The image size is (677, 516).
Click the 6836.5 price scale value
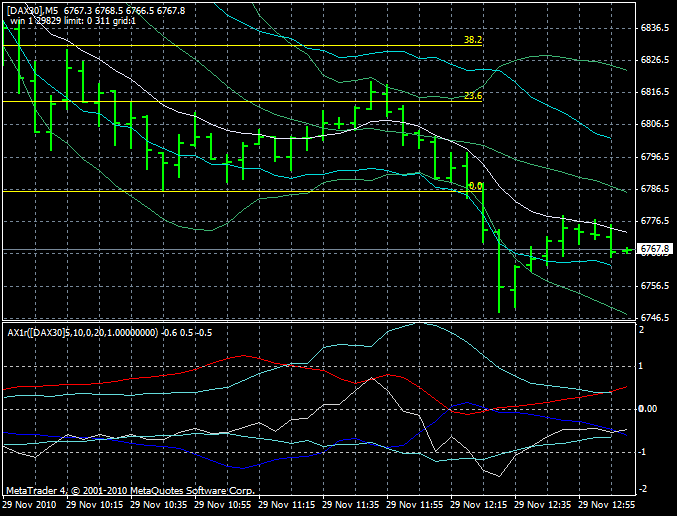click(655, 28)
